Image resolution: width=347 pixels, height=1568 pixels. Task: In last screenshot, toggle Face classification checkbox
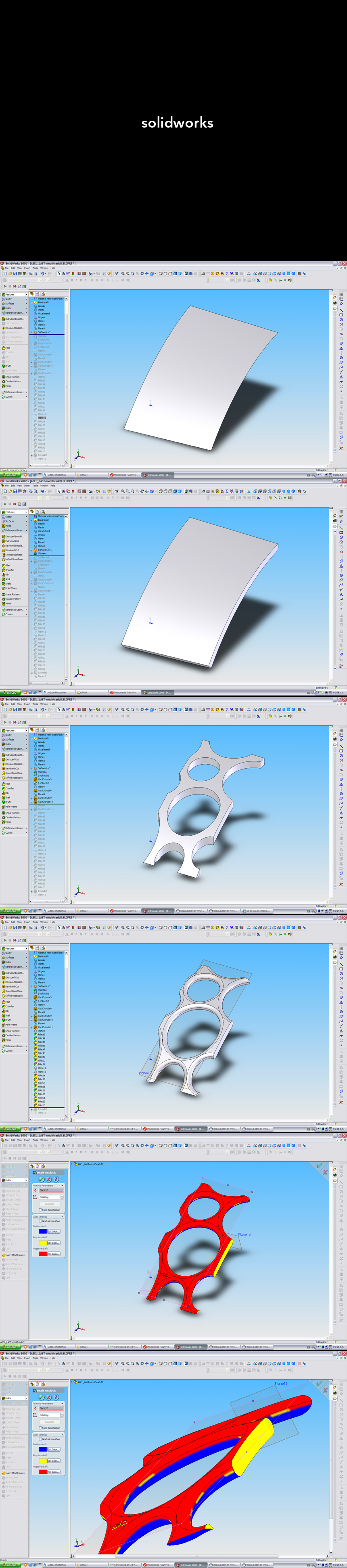click(x=40, y=1428)
